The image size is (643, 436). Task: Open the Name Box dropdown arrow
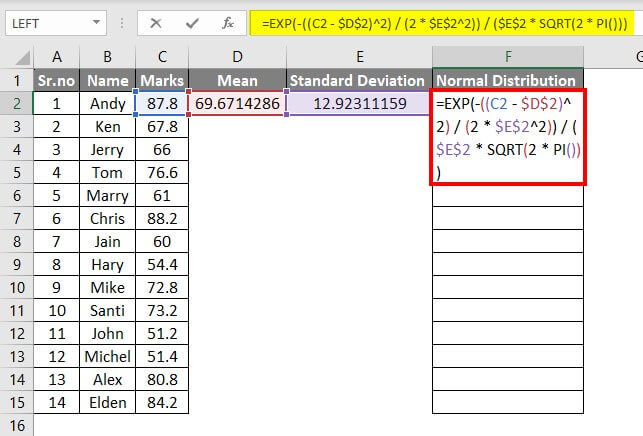[x=96, y=22]
